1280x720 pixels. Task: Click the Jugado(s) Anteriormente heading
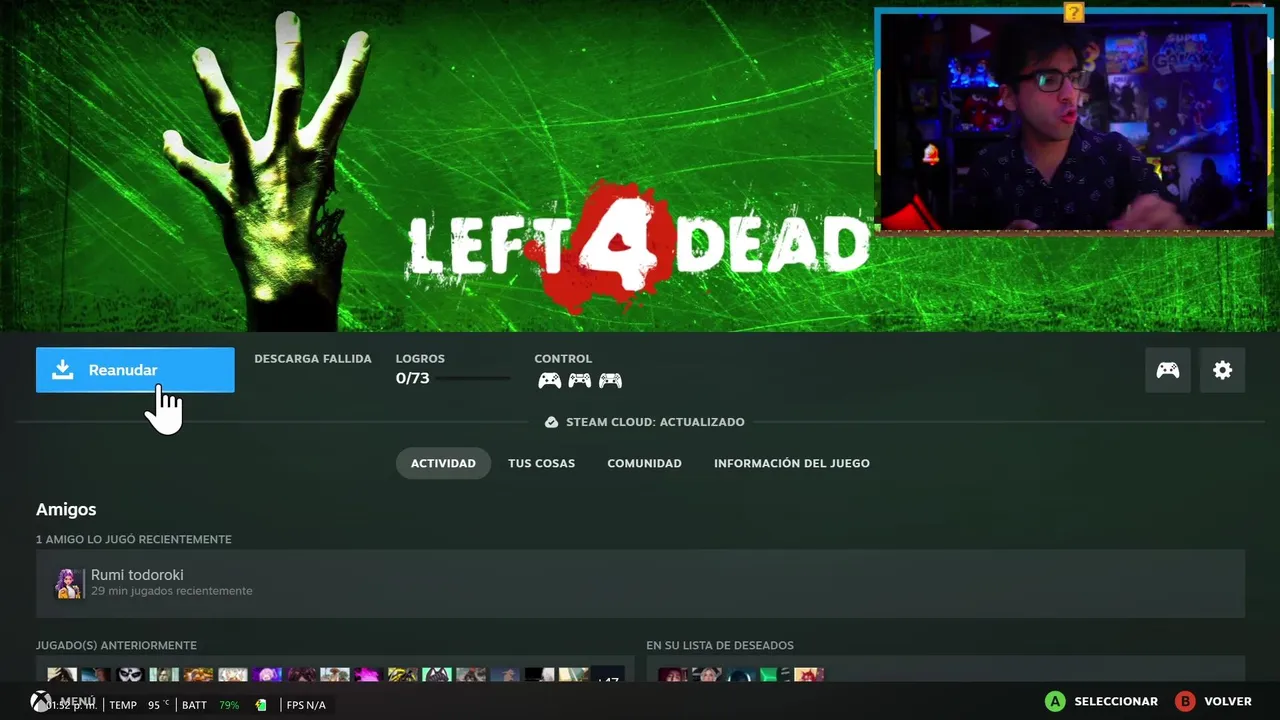coord(116,645)
